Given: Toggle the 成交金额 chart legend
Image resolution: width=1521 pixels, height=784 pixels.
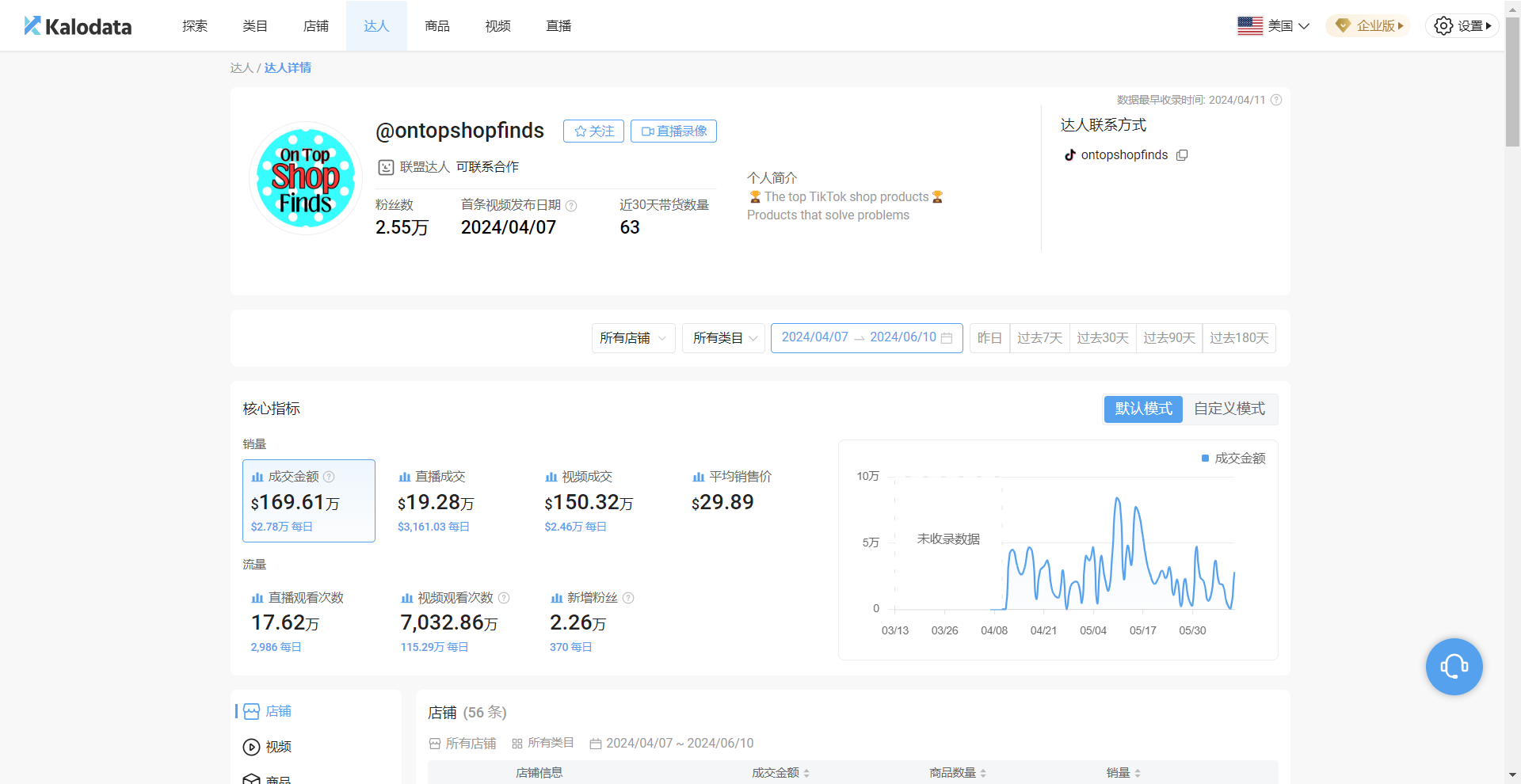Looking at the screenshot, I should (x=1233, y=459).
